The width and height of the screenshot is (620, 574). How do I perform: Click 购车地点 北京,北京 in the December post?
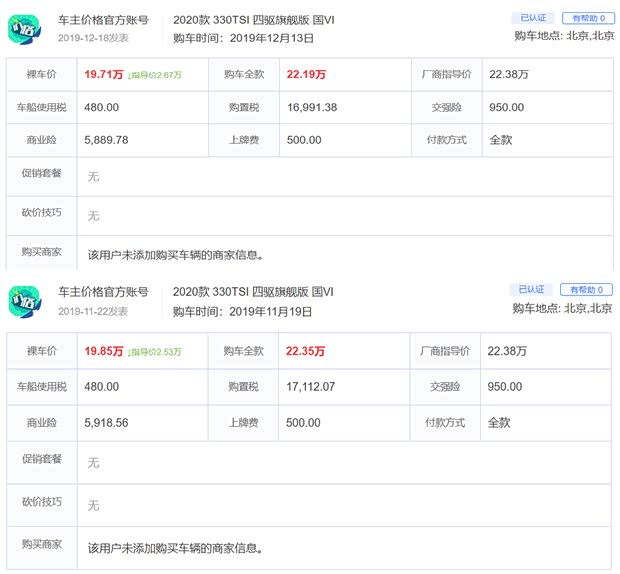[x=564, y=36]
